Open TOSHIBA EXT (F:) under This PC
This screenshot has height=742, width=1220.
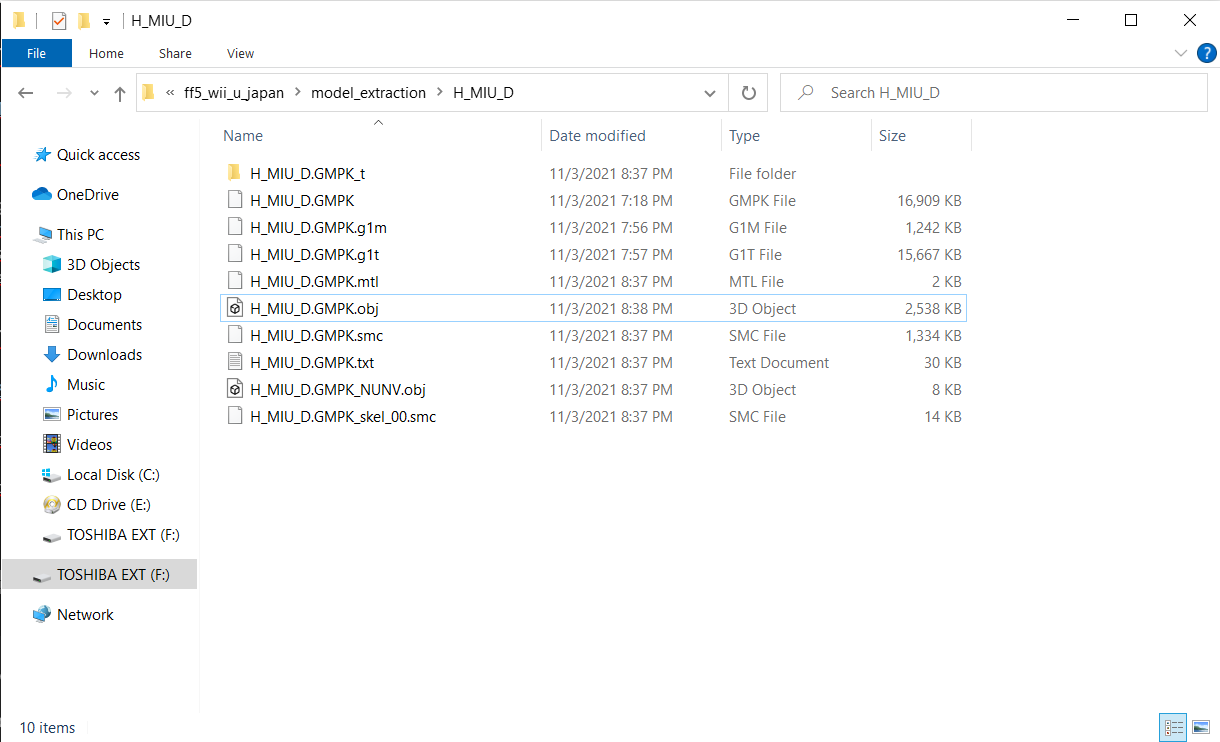click(123, 535)
